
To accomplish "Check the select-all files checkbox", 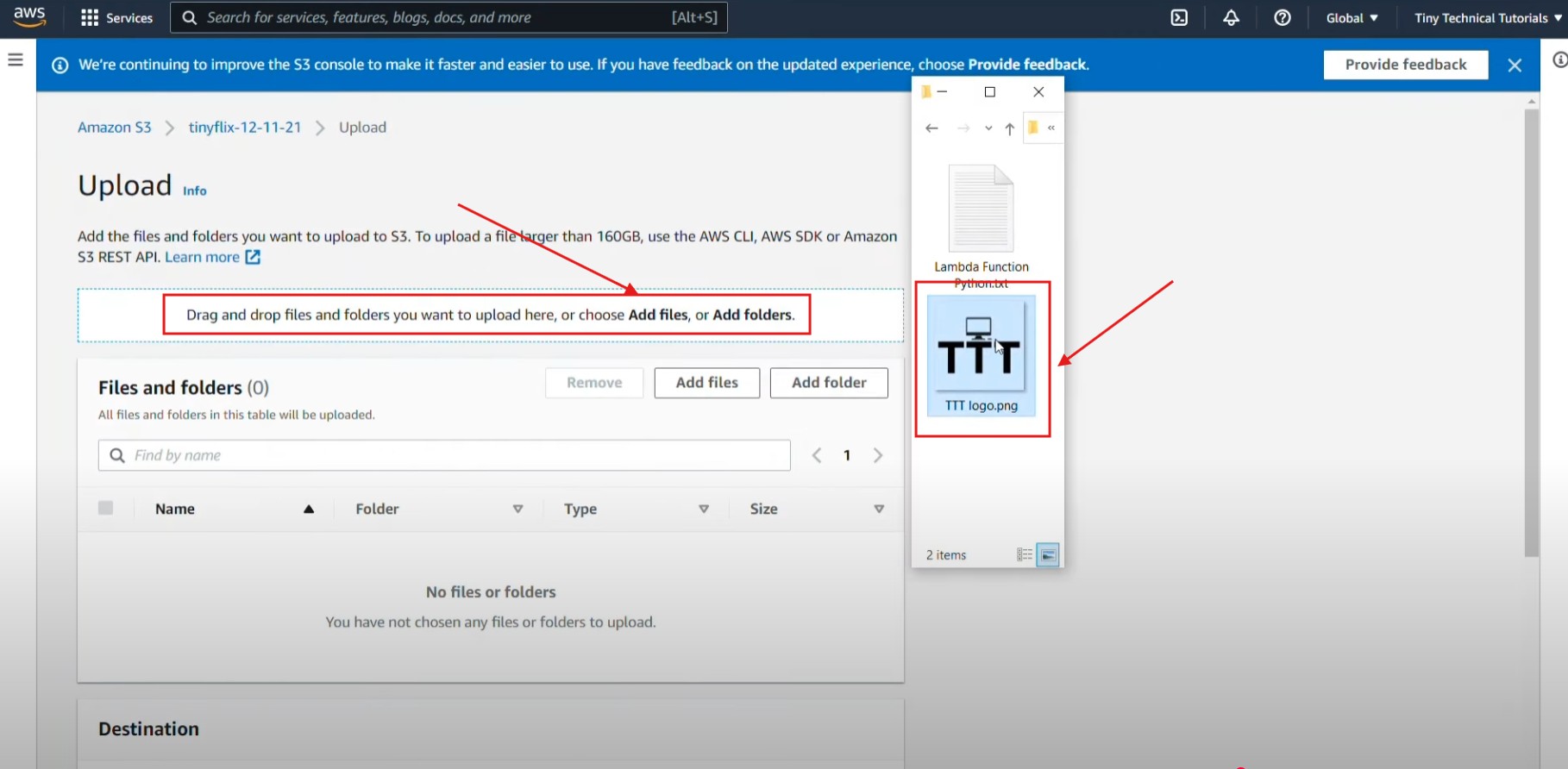I will [x=106, y=509].
